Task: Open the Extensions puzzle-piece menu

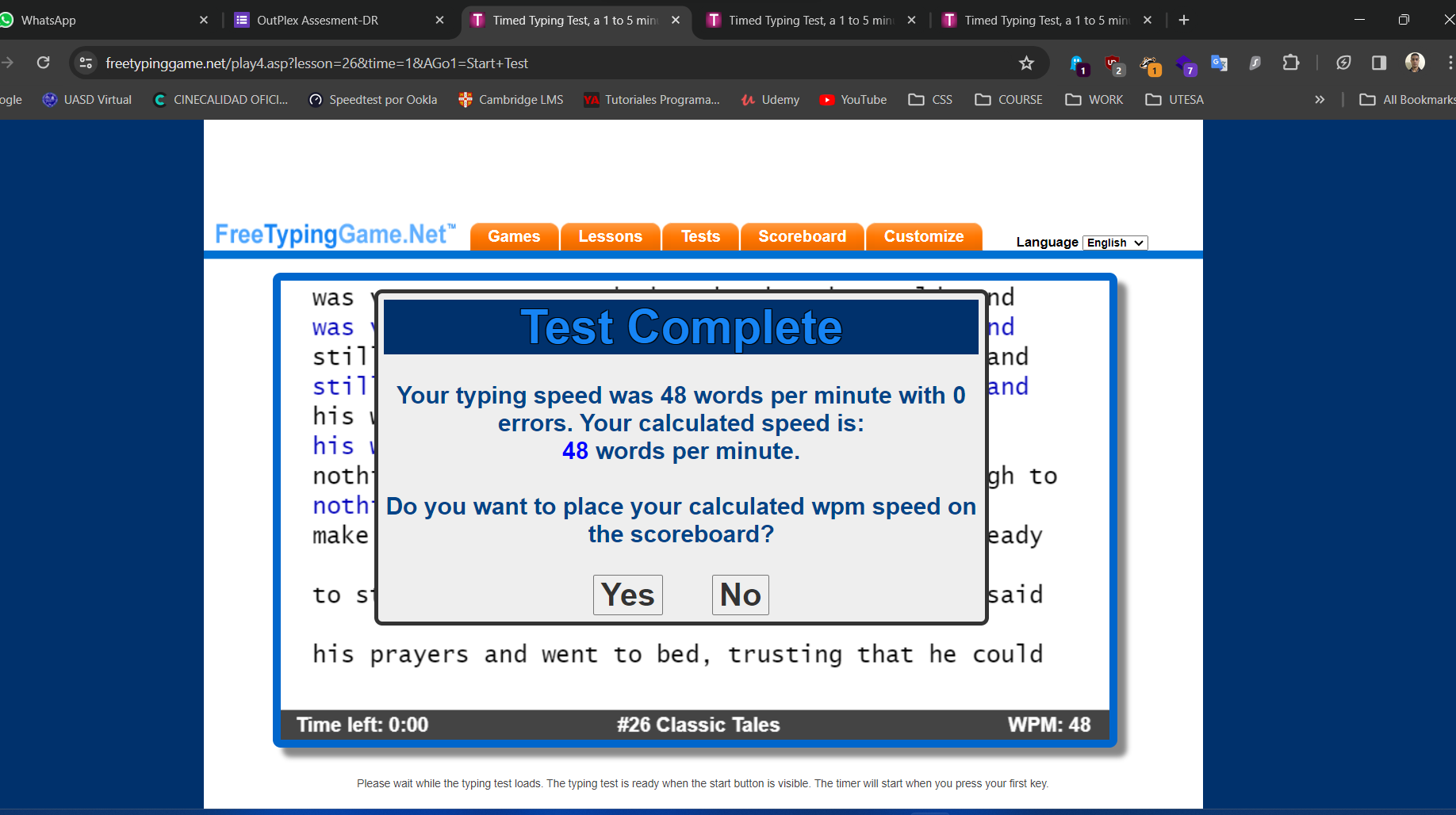Action: coord(1291,63)
